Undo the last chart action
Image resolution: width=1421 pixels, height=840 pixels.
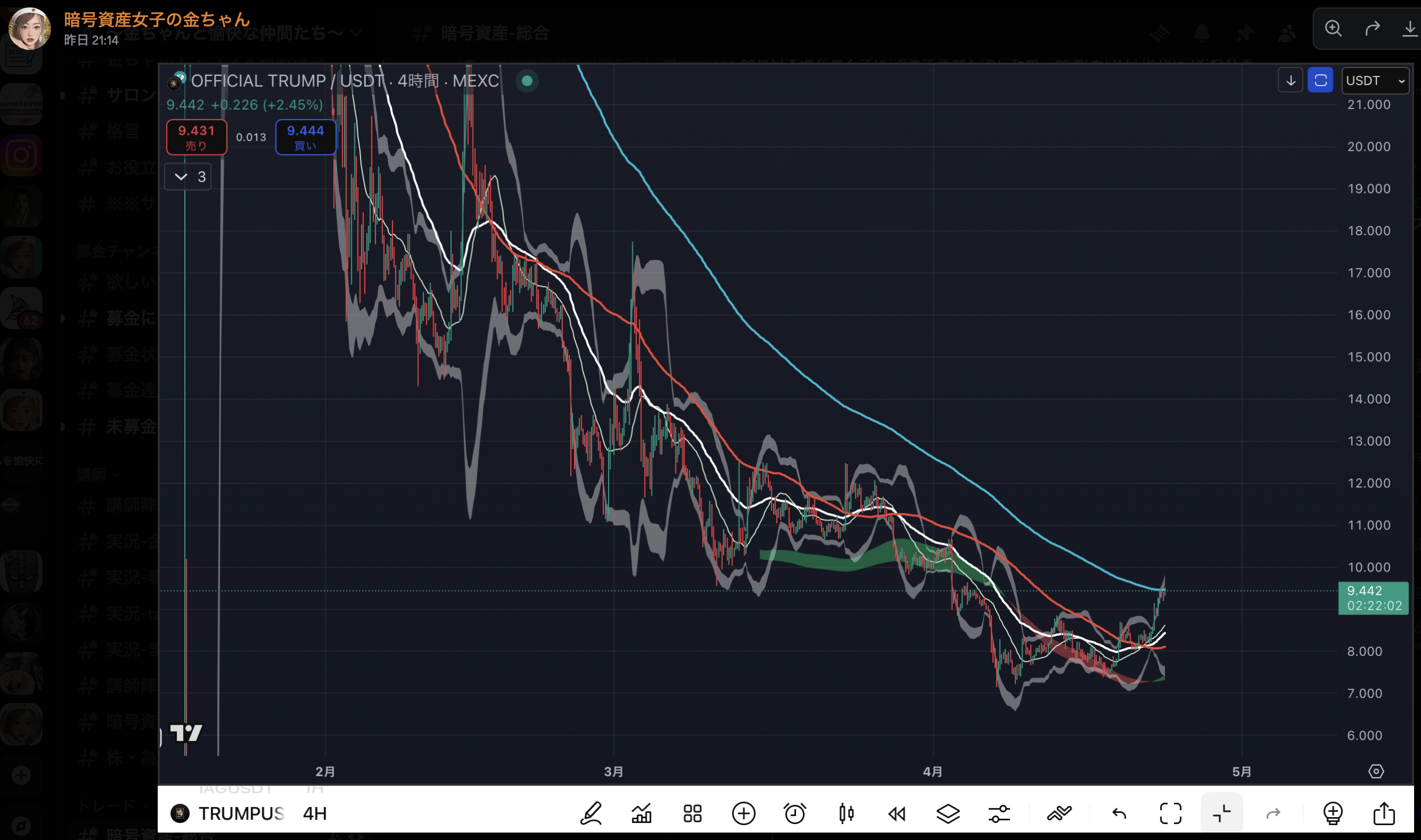pos(1119,814)
